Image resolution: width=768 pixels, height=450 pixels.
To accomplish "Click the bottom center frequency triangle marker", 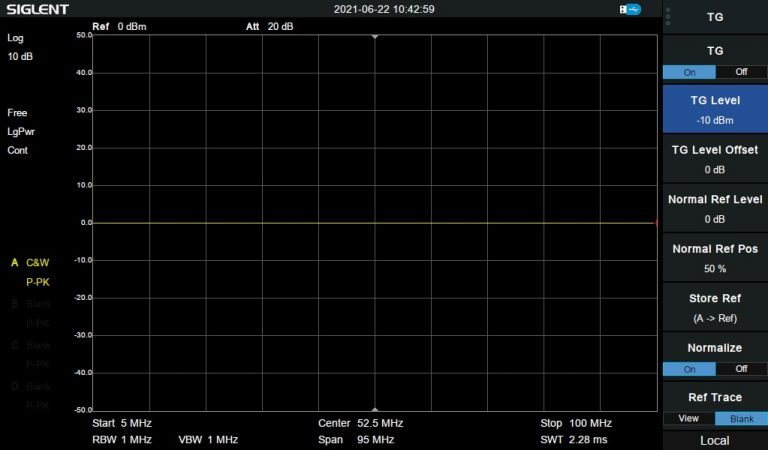I will [375, 409].
